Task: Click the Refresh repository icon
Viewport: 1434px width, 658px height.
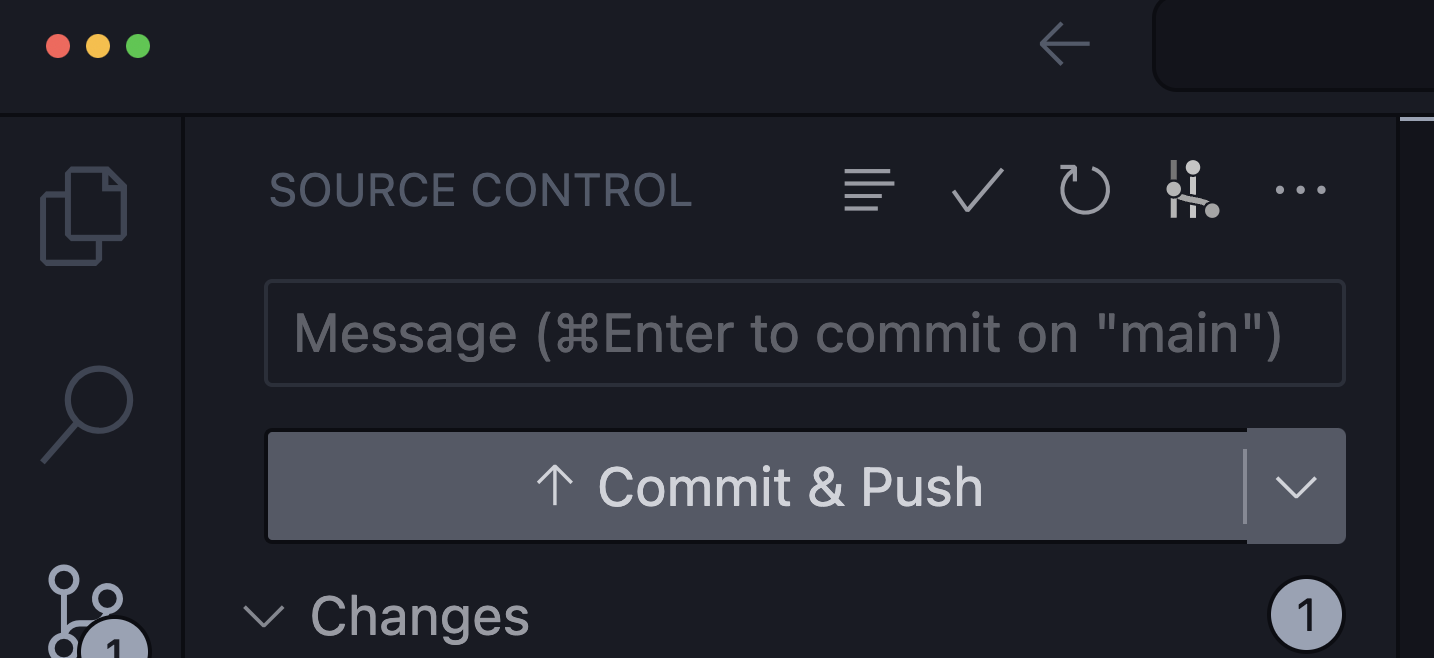Action: click(1085, 190)
